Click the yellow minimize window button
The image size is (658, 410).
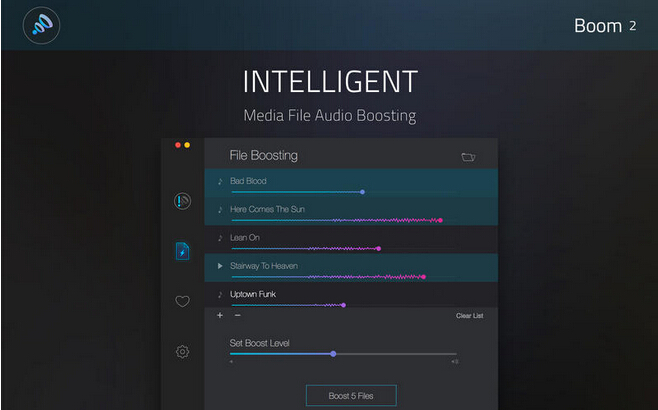pyautogui.click(x=187, y=146)
